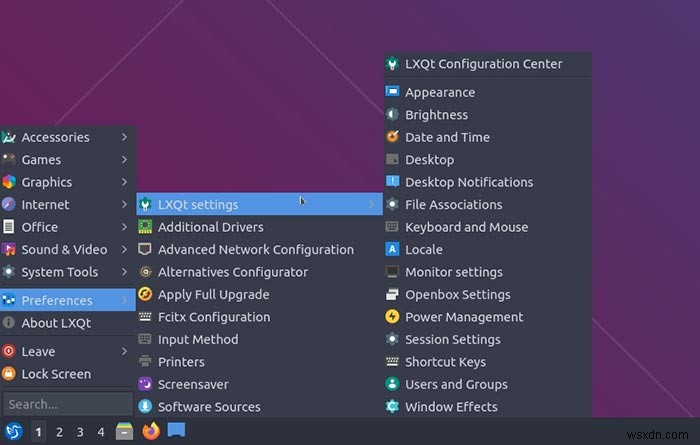This screenshot has width=700, height=445.
Task: Open Session Settings entry
Action: pyautogui.click(x=488, y=339)
